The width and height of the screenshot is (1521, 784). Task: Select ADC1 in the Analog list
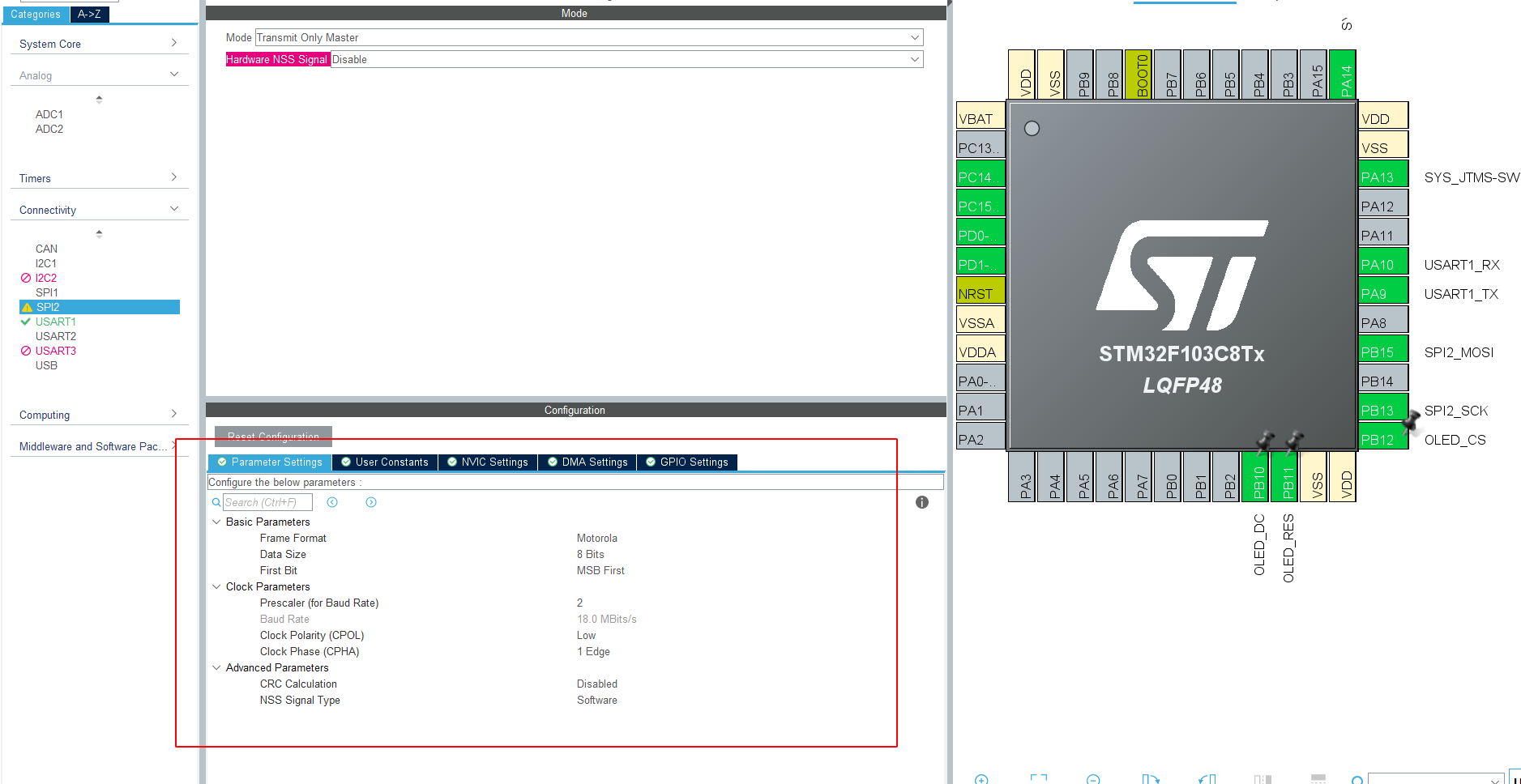pyautogui.click(x=49, y=114)
